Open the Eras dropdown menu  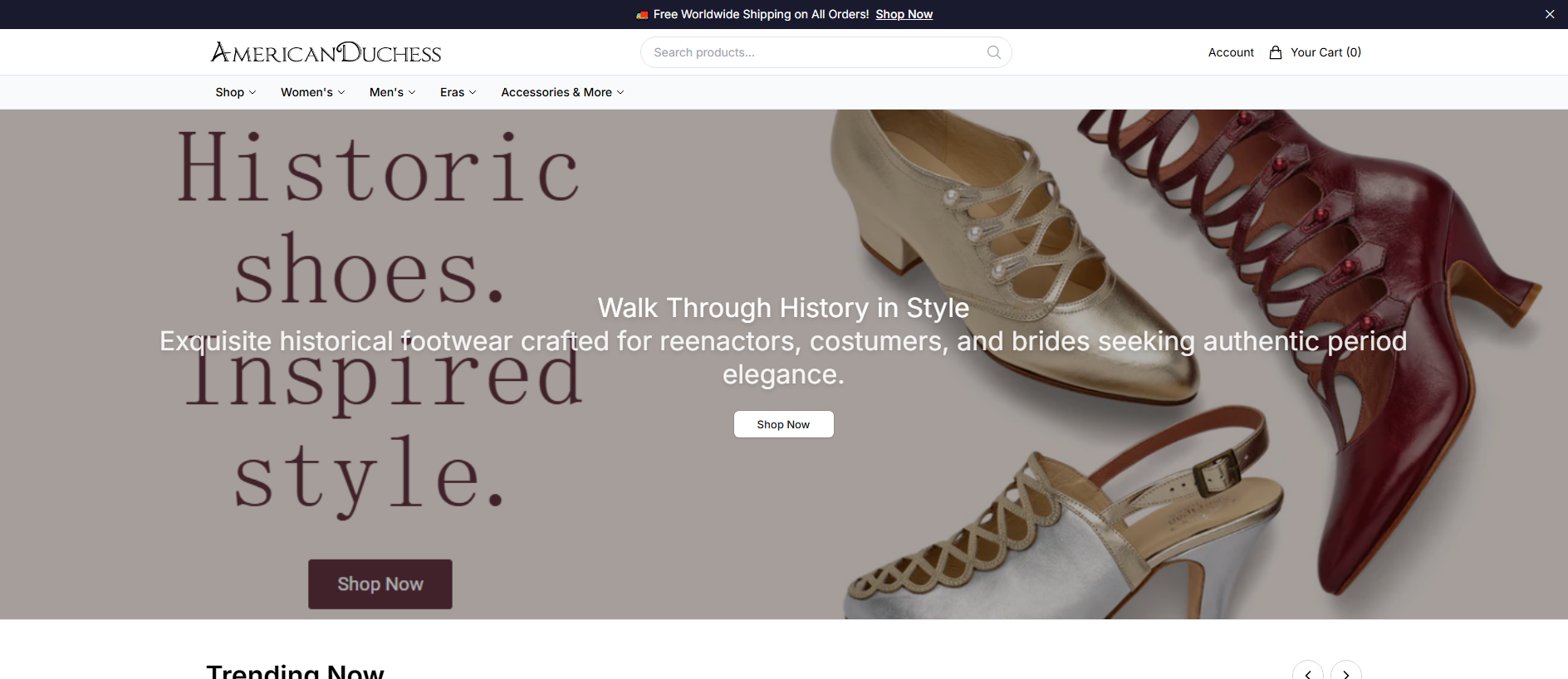458,92
